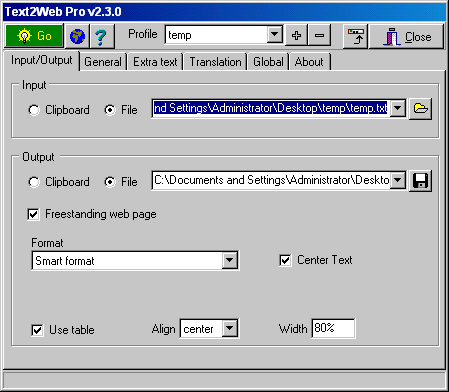
Task: Toggle the Use table checkbox
Action: pyautogui.click(x=37, y=330)
